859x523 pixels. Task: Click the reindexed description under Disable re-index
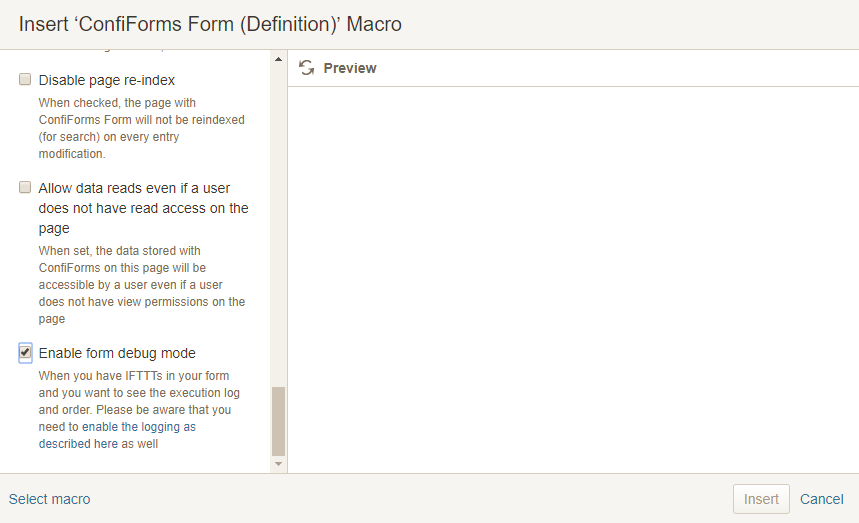pyautogui.click(x=141, y=128)
